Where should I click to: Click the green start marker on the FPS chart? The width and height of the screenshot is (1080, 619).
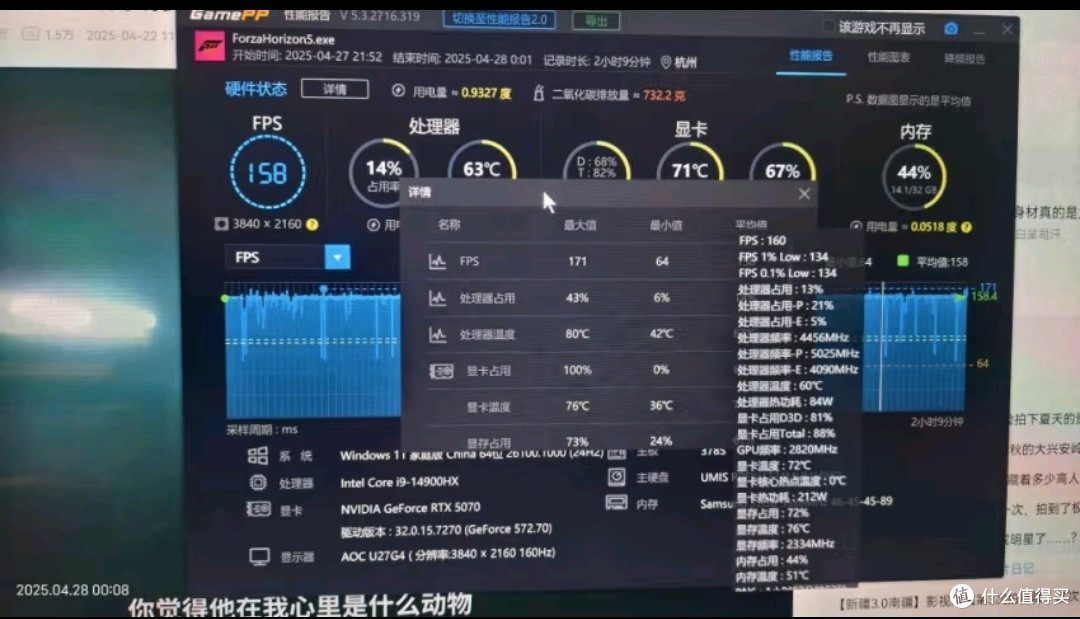pos(225,298)
